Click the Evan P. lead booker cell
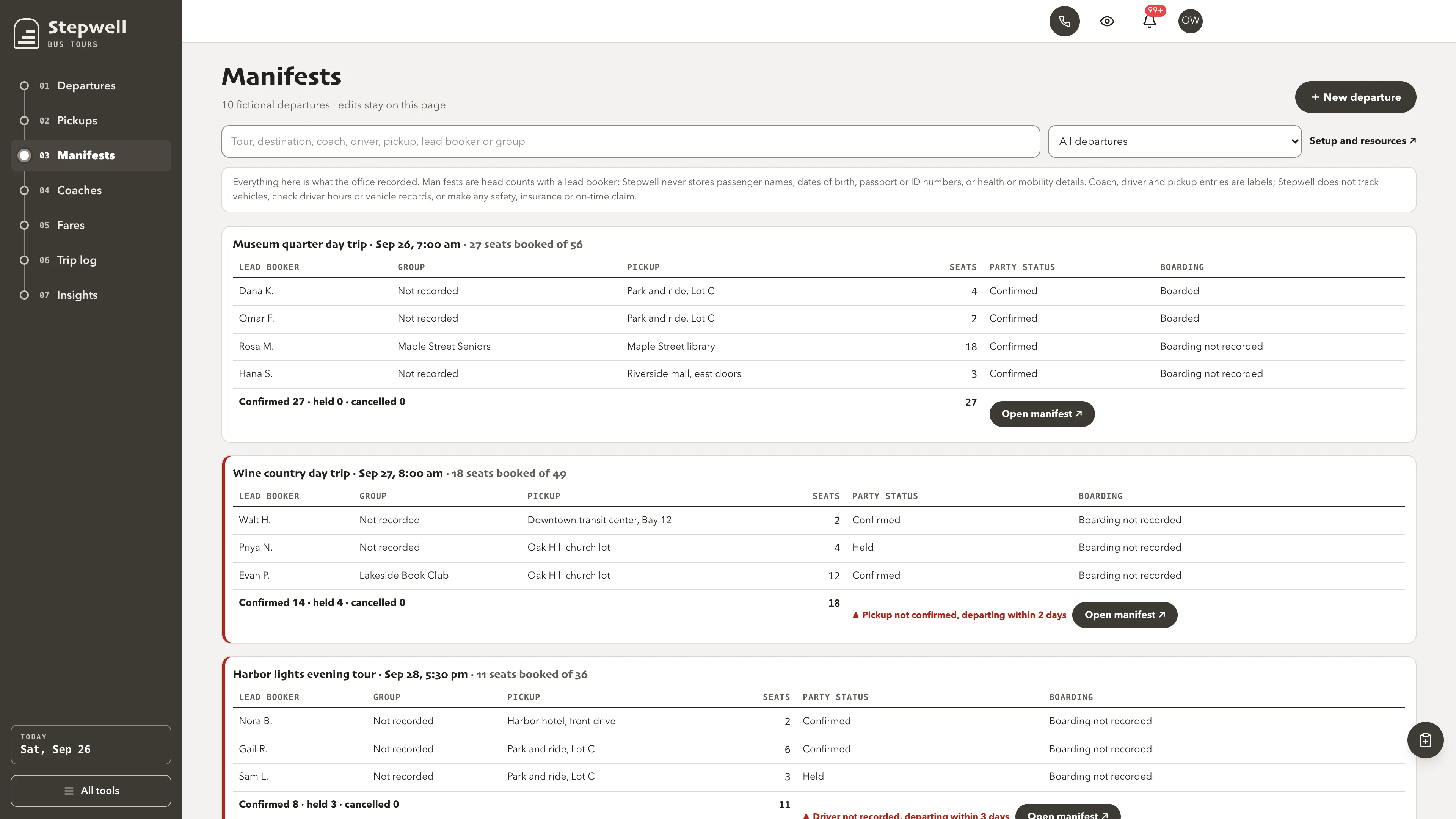 coord(254,576)
